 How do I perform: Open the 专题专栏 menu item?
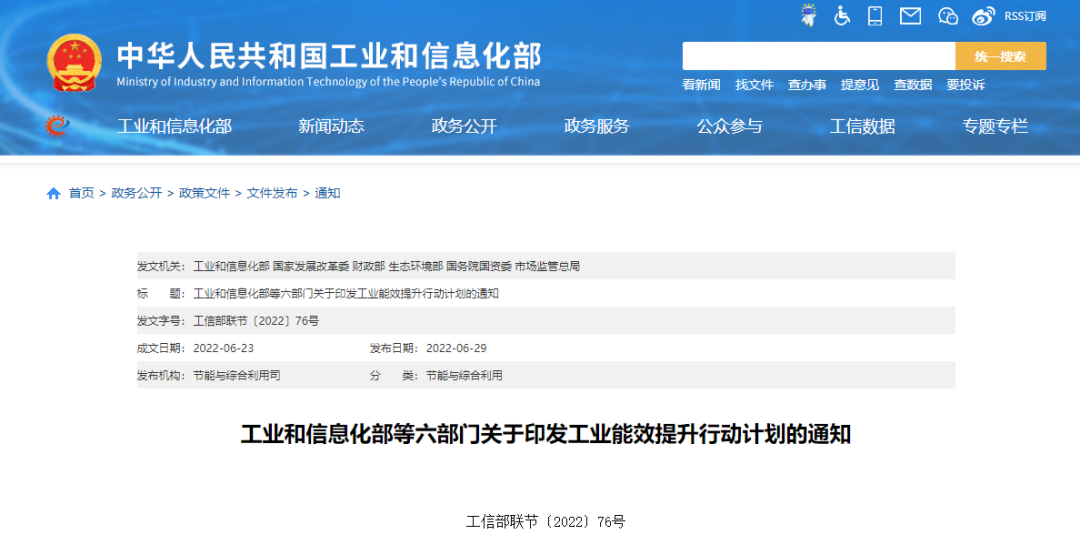995,126
